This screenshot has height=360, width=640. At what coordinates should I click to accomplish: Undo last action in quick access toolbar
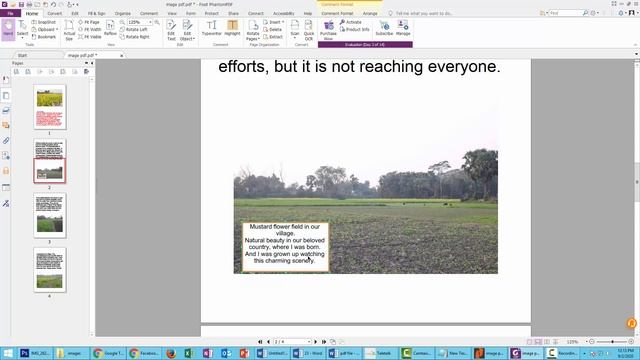53,4
